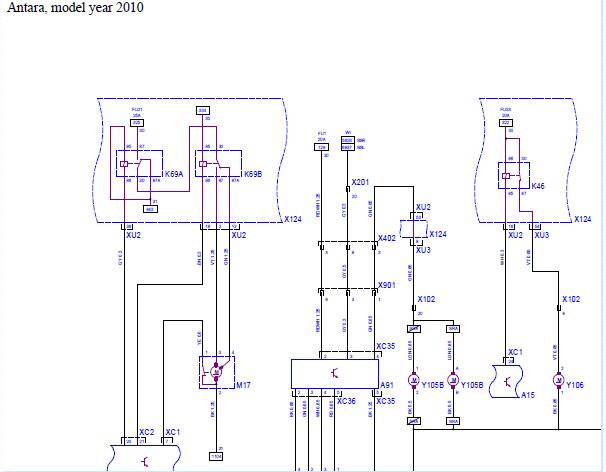Click the K46 relay label

click(x=538, y=186)
